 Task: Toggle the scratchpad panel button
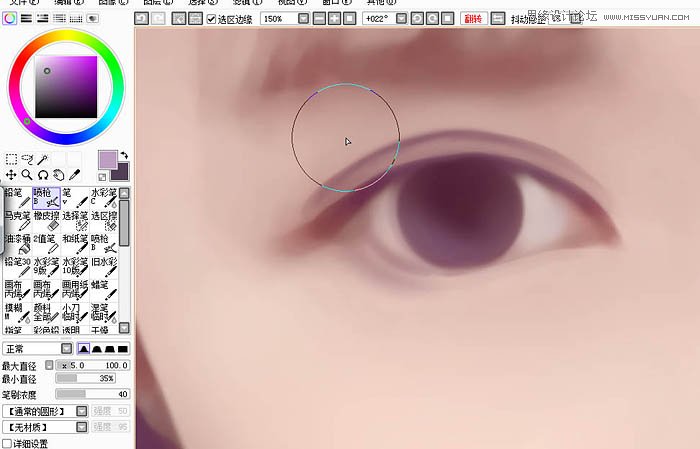tap(92, 18)
